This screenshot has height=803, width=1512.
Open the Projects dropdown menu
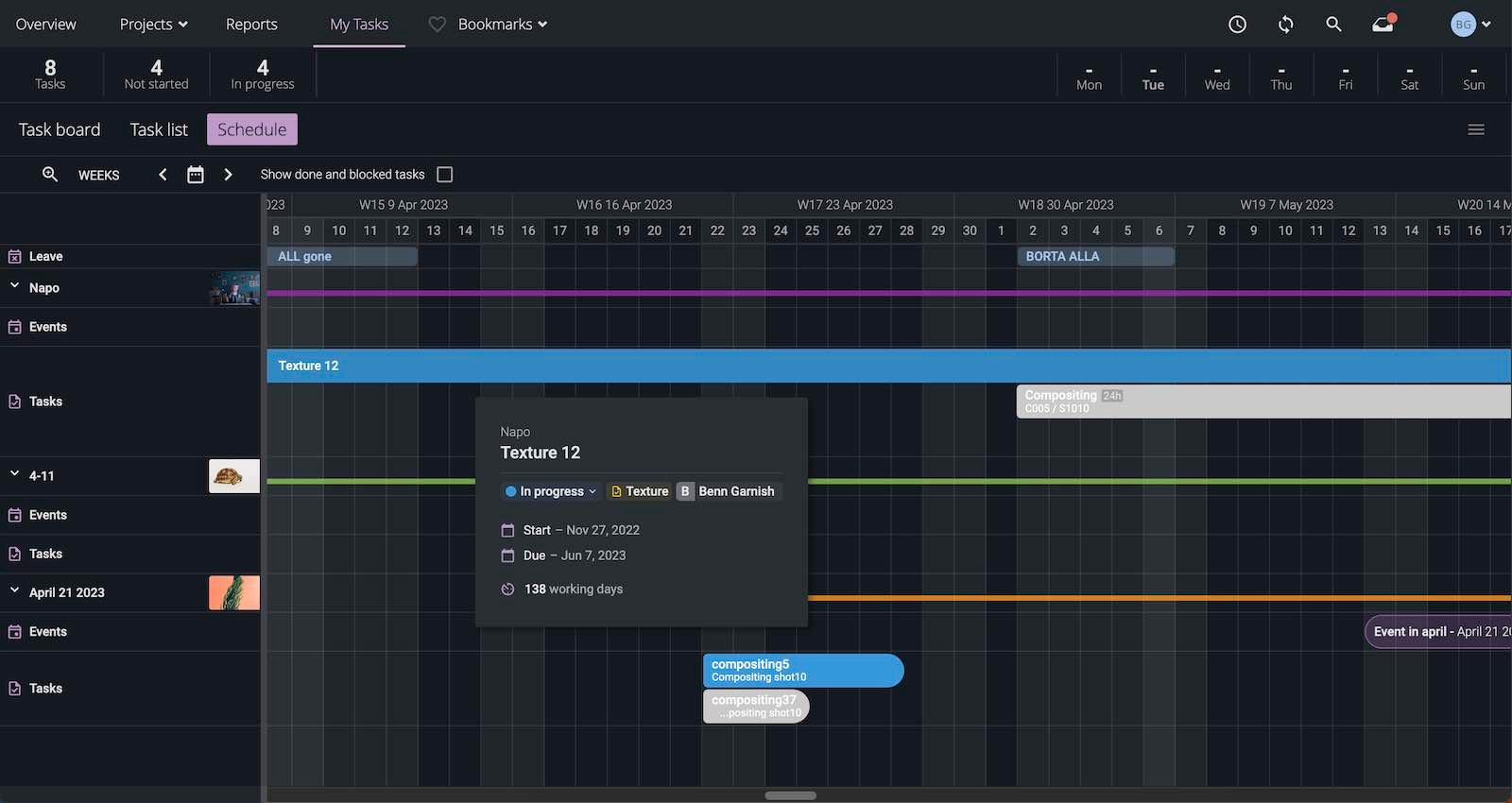153,25
